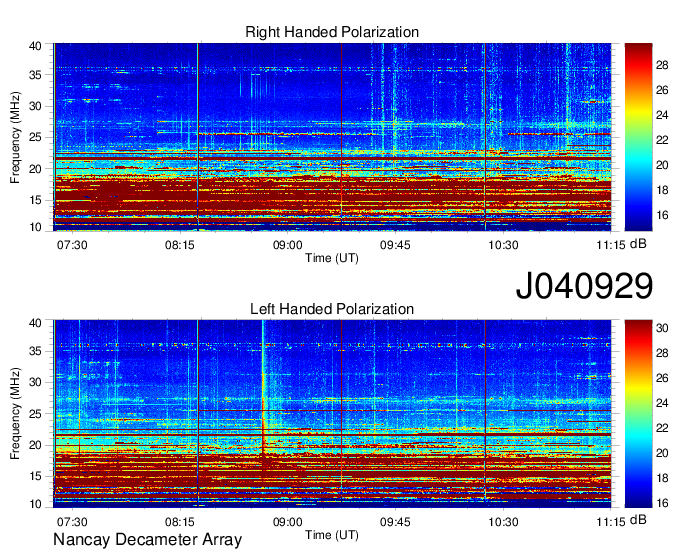Click the Left Handed Polarization spectrogram

pos(332,414)
